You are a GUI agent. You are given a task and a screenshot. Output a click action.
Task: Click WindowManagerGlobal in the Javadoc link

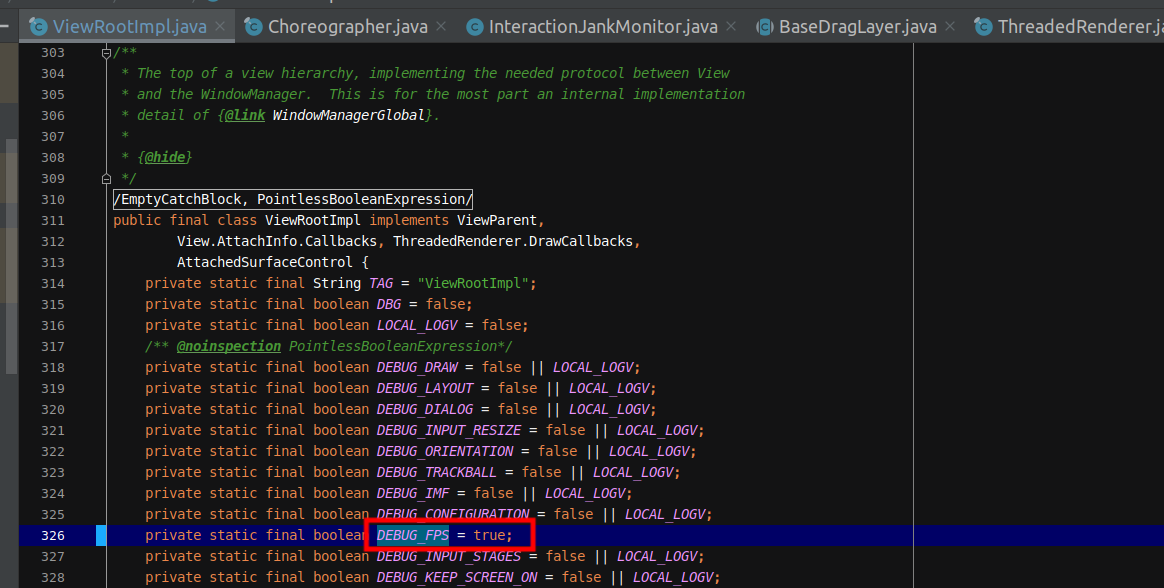coord(349,115)
